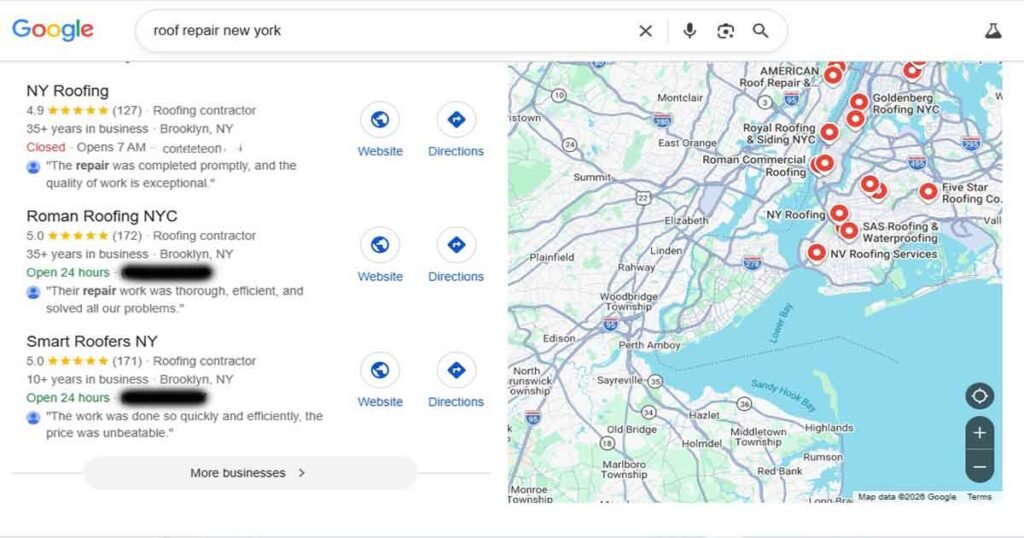
Task: Open the Roman Roofing NYC listing title
Action: (x=102, y=216)
